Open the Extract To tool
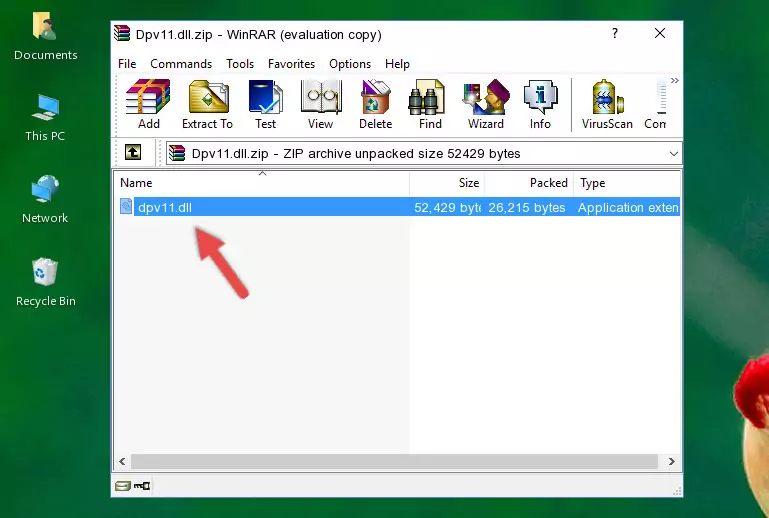769x518 pixels. click(x=207, y=104)
